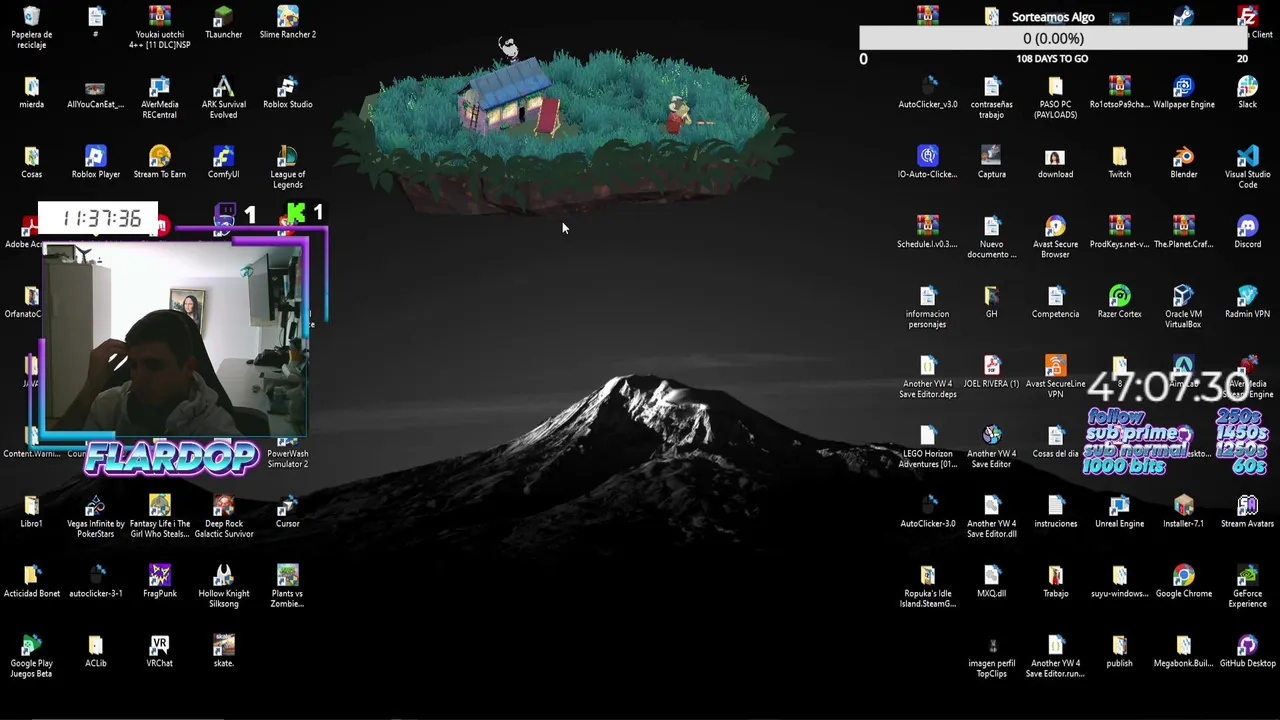Screen dimensions: 1280x720
Task: Open the publish folder icon
Action: click(1119, 647)
